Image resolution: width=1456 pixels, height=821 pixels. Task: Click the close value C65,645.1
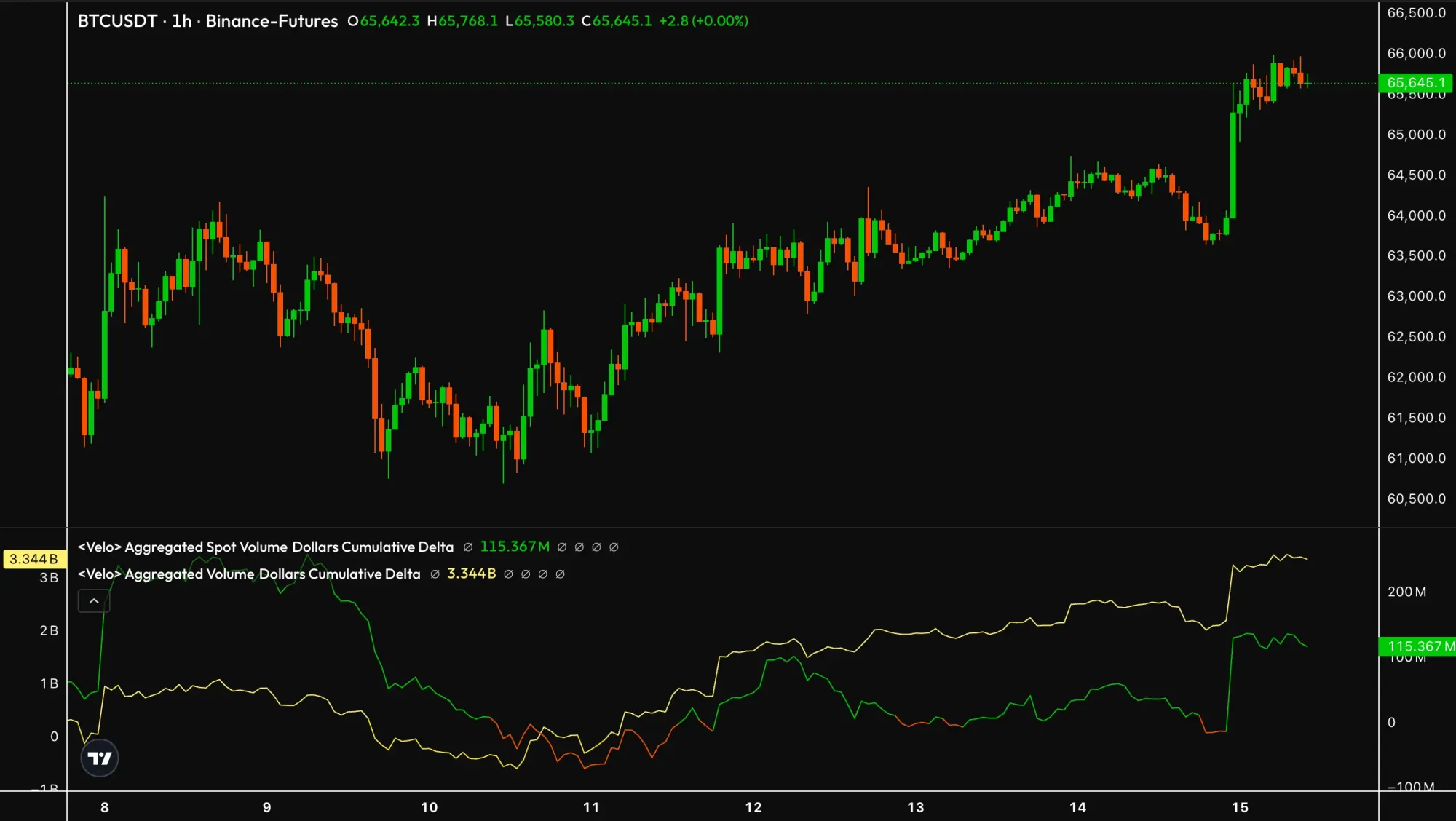(617, 21)
